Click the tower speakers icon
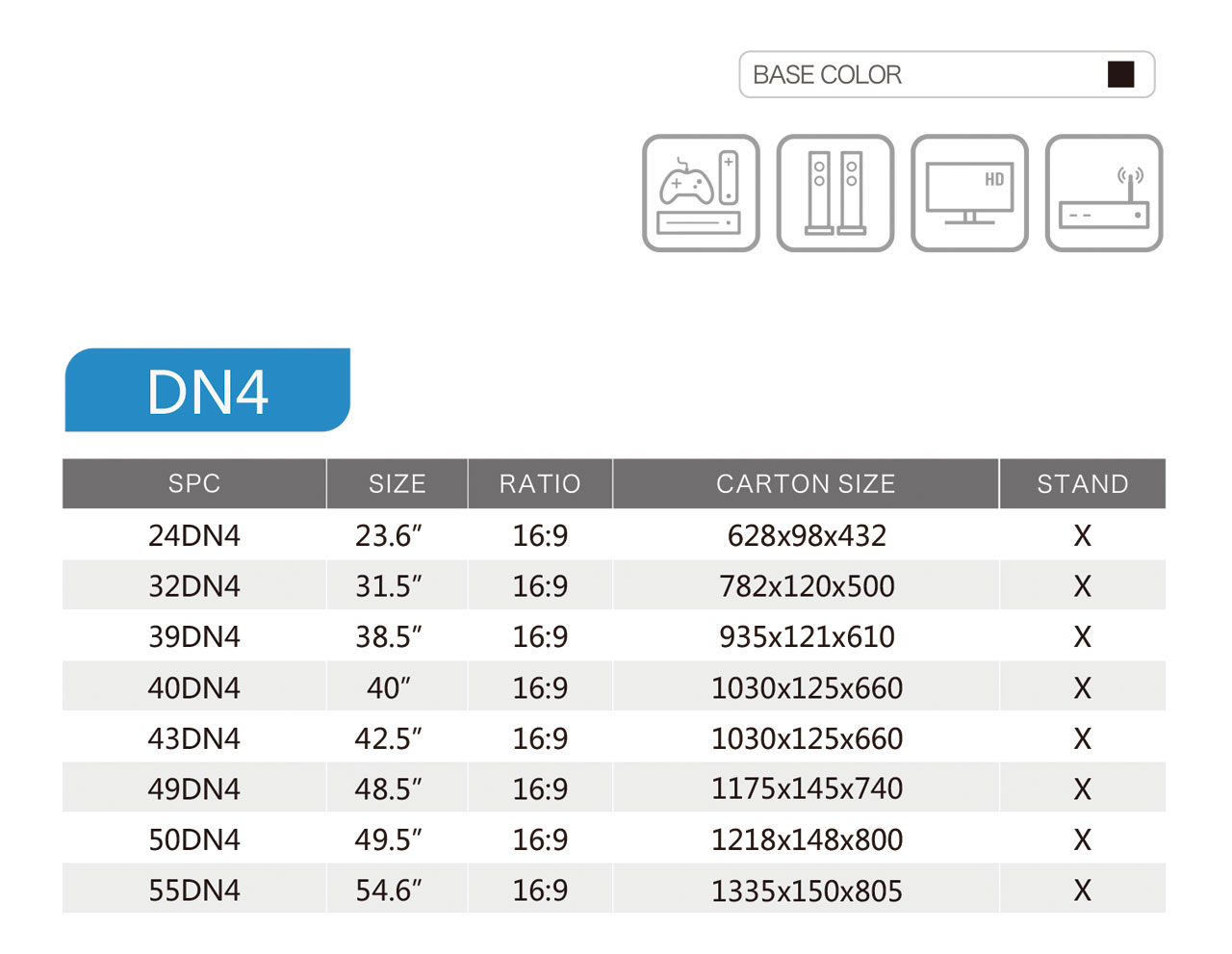The width and height of the screenshot is (1232, 954). pyautogui.click(x=834, y=193)
